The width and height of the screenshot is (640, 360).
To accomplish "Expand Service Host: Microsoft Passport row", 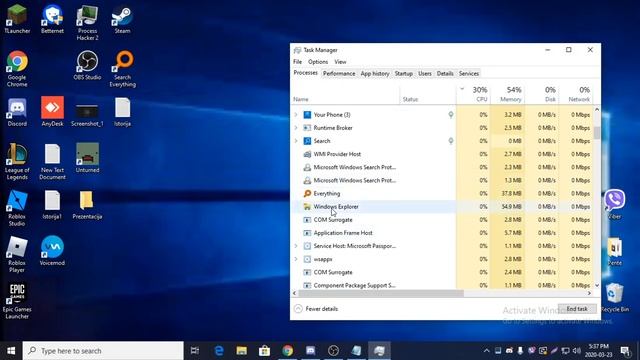I will point(296,246).
